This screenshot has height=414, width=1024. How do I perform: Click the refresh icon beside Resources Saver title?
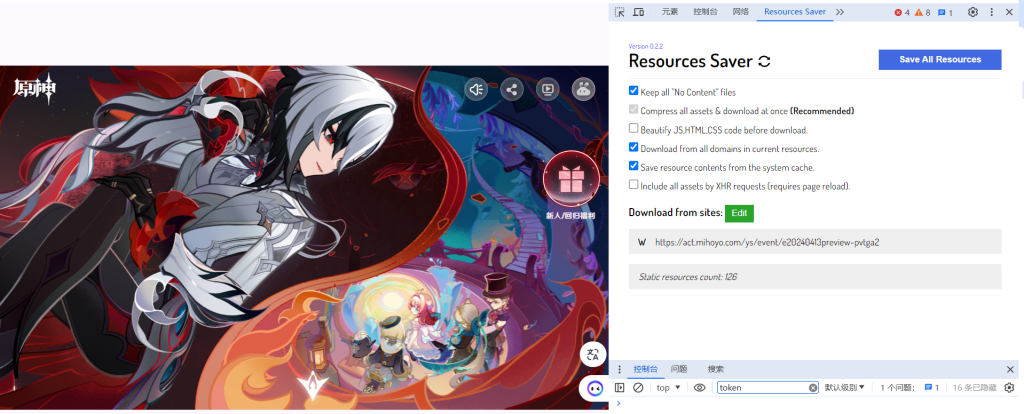click(x=764, y=61)
